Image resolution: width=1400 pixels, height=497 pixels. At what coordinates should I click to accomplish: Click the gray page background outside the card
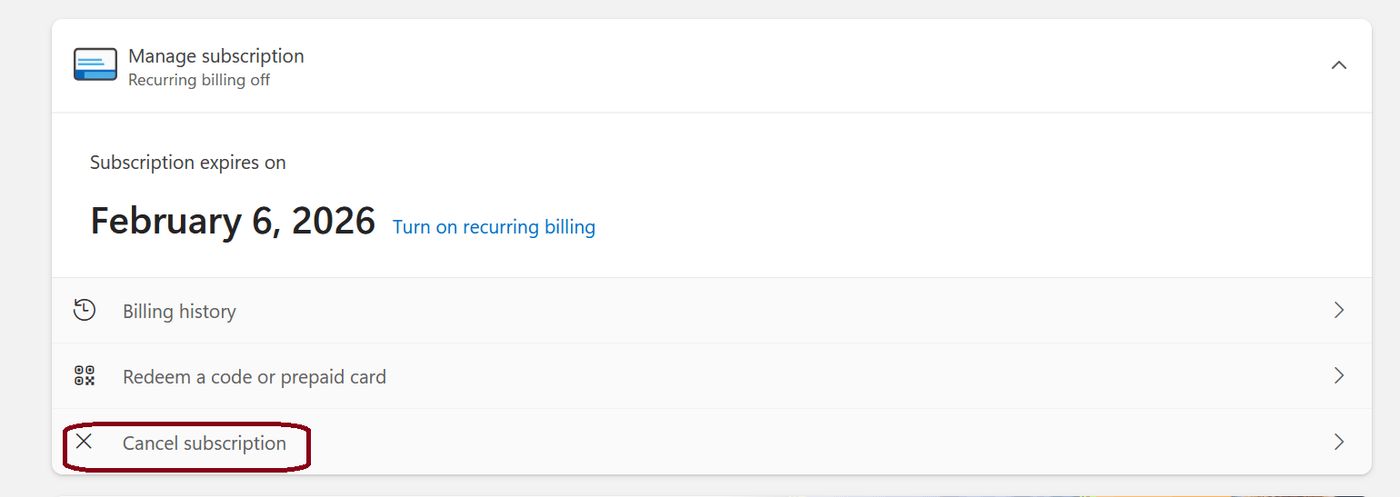point(25,250)
